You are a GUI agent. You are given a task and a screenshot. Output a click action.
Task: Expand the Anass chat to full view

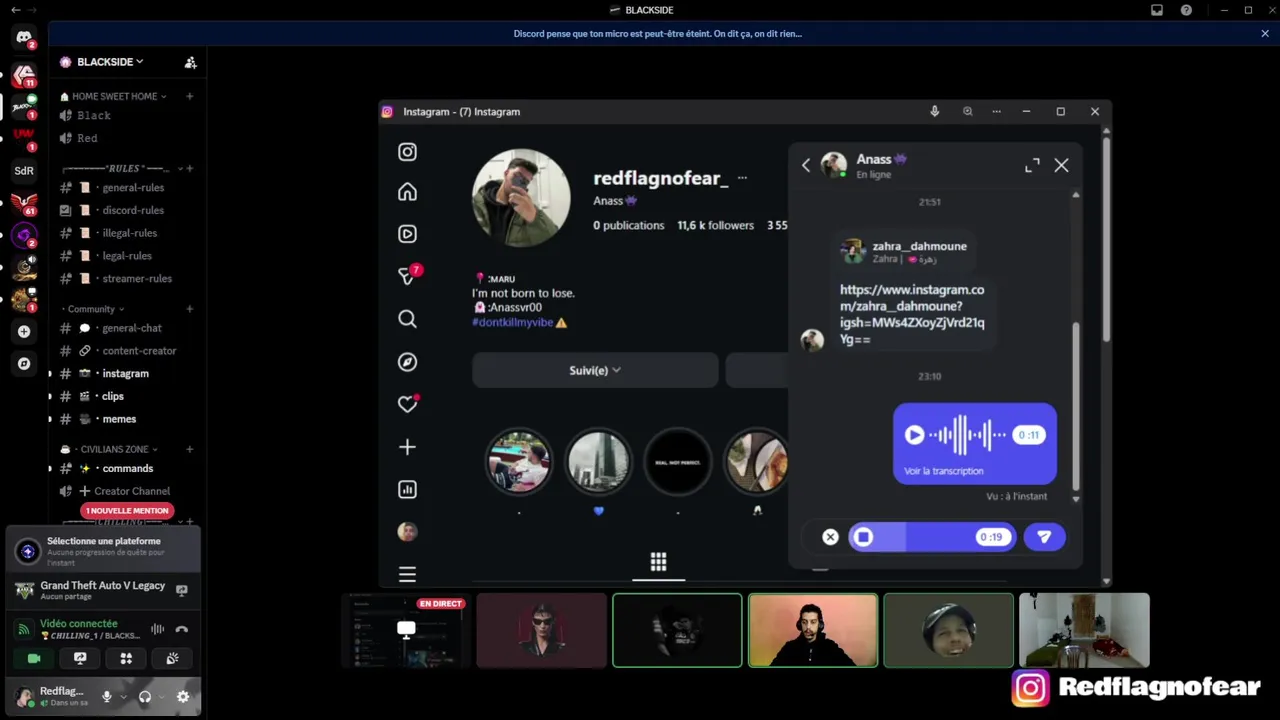1032,166
